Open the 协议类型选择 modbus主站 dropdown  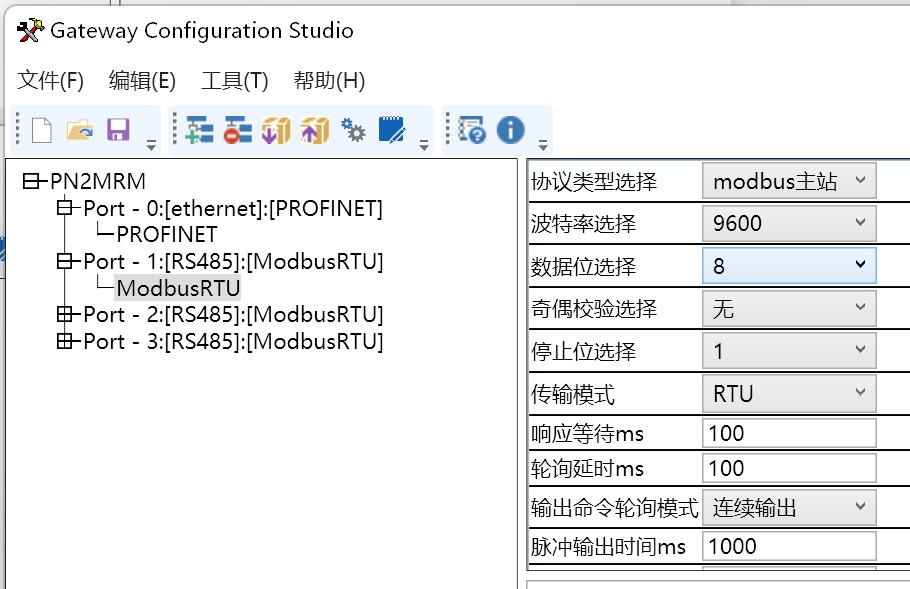pyautogui.click(x=789, y=181)
